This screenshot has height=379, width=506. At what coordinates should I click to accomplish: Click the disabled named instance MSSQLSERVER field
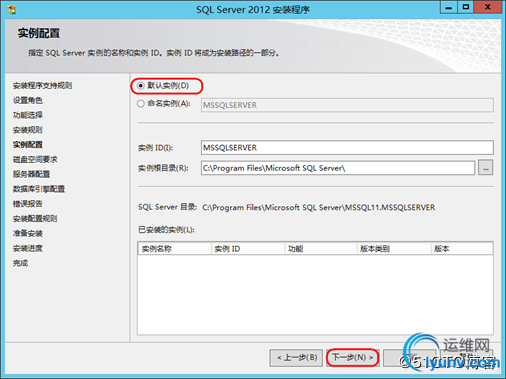[x=347, y=105]
